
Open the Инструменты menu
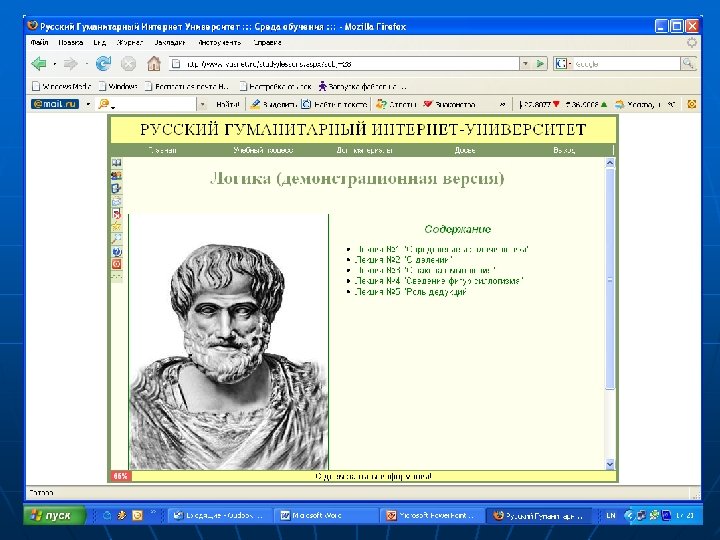(x=219, y=43)
